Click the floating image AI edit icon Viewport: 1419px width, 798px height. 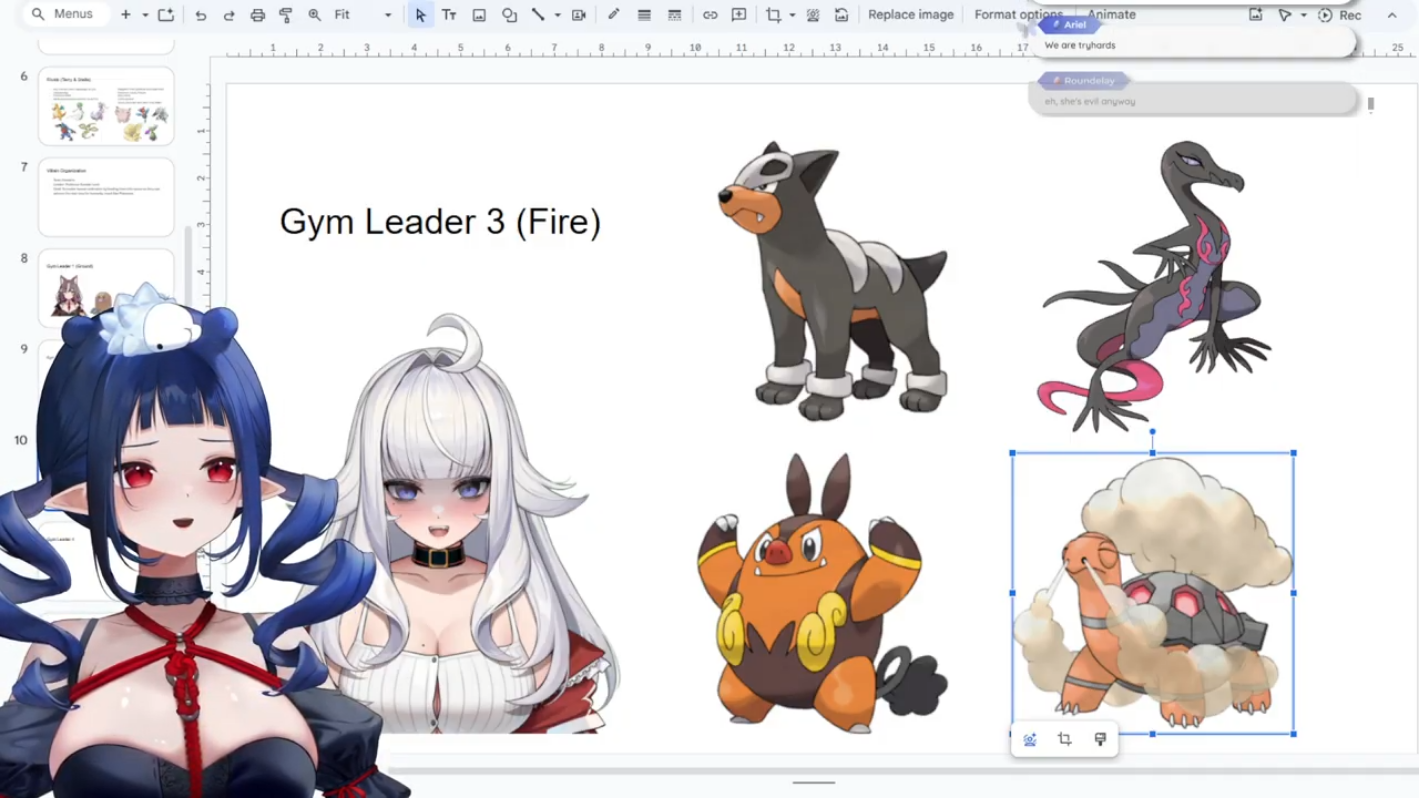coord(1030,740)
